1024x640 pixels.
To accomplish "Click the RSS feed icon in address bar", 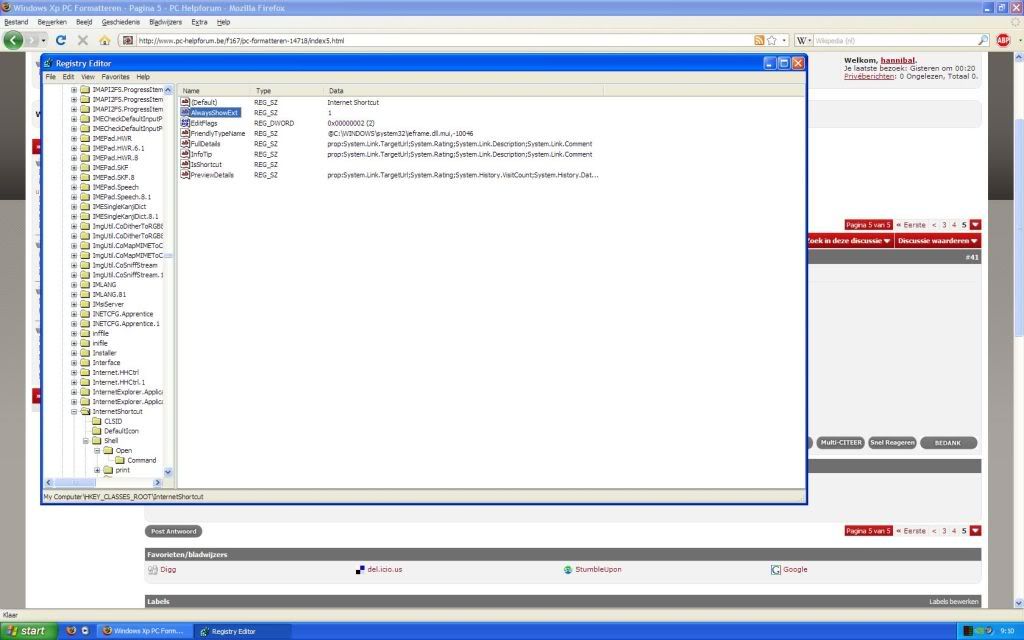I will coord(760,40).
